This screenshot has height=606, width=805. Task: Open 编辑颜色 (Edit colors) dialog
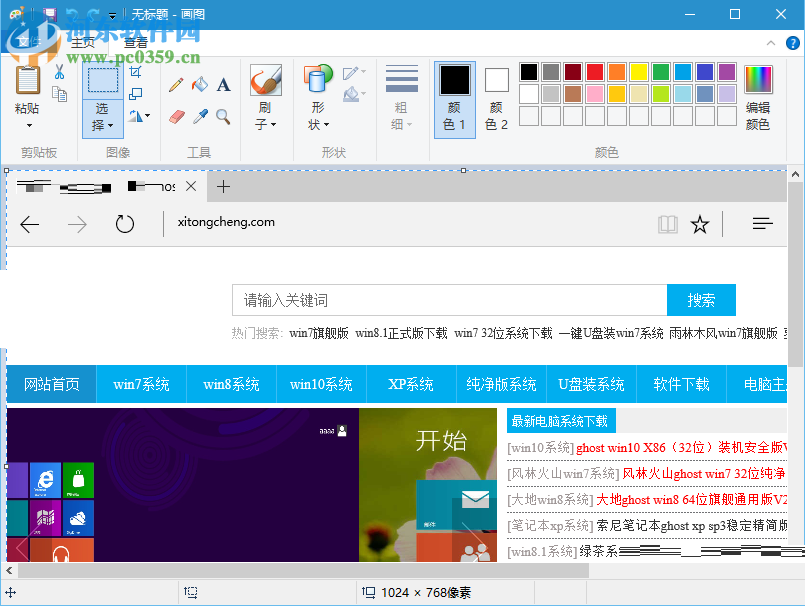(757, 97)
